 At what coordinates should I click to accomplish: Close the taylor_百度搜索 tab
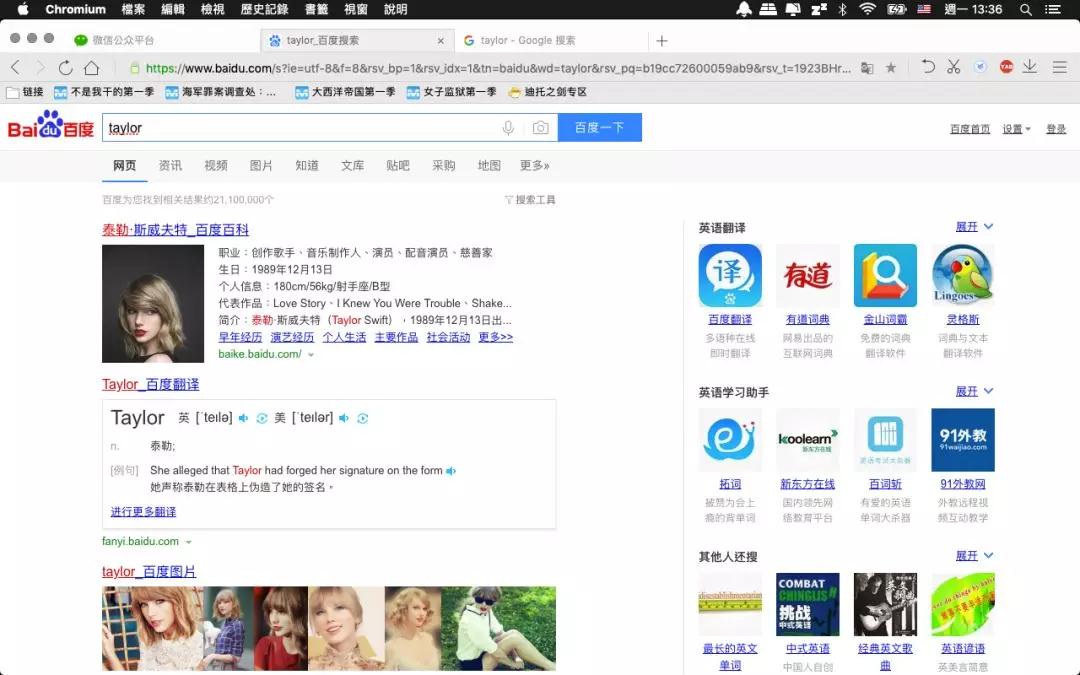point(441,41)
